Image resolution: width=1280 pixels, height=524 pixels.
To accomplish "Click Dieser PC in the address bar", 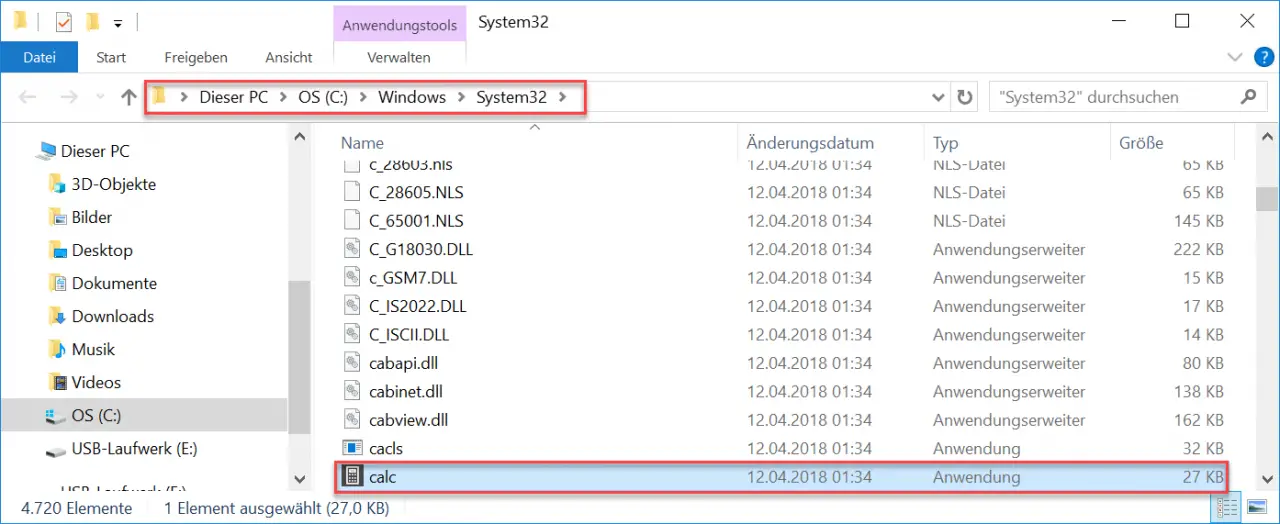I will (234, 97).
